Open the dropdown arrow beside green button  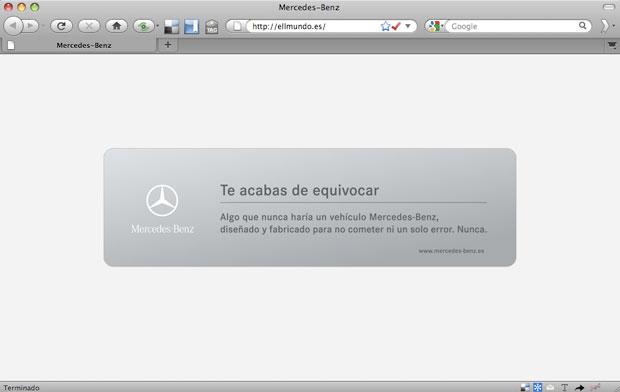tap(157, 26)
